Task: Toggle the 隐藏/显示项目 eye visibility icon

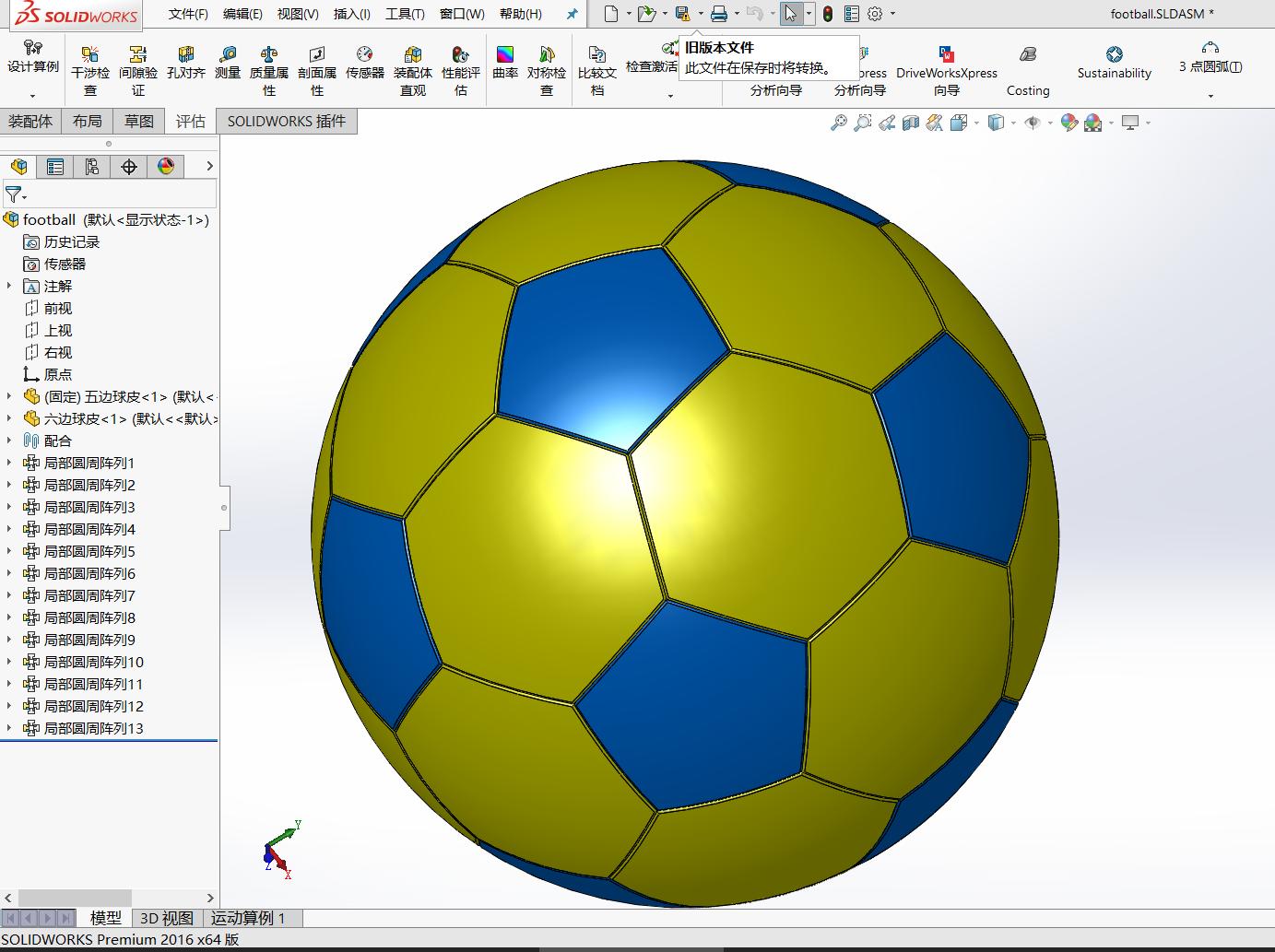Action: tap(1034, 121)
